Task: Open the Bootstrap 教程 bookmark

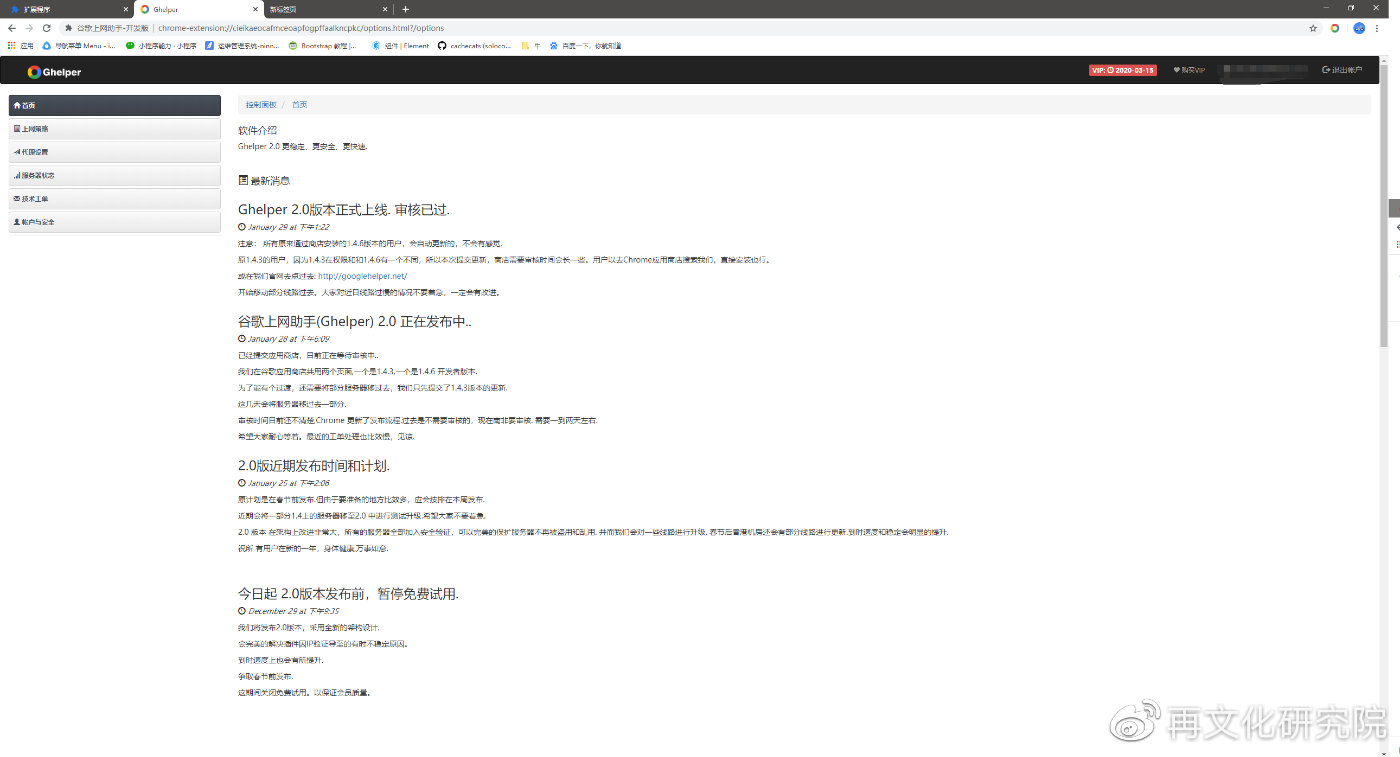Action: (x=322, y=45)
